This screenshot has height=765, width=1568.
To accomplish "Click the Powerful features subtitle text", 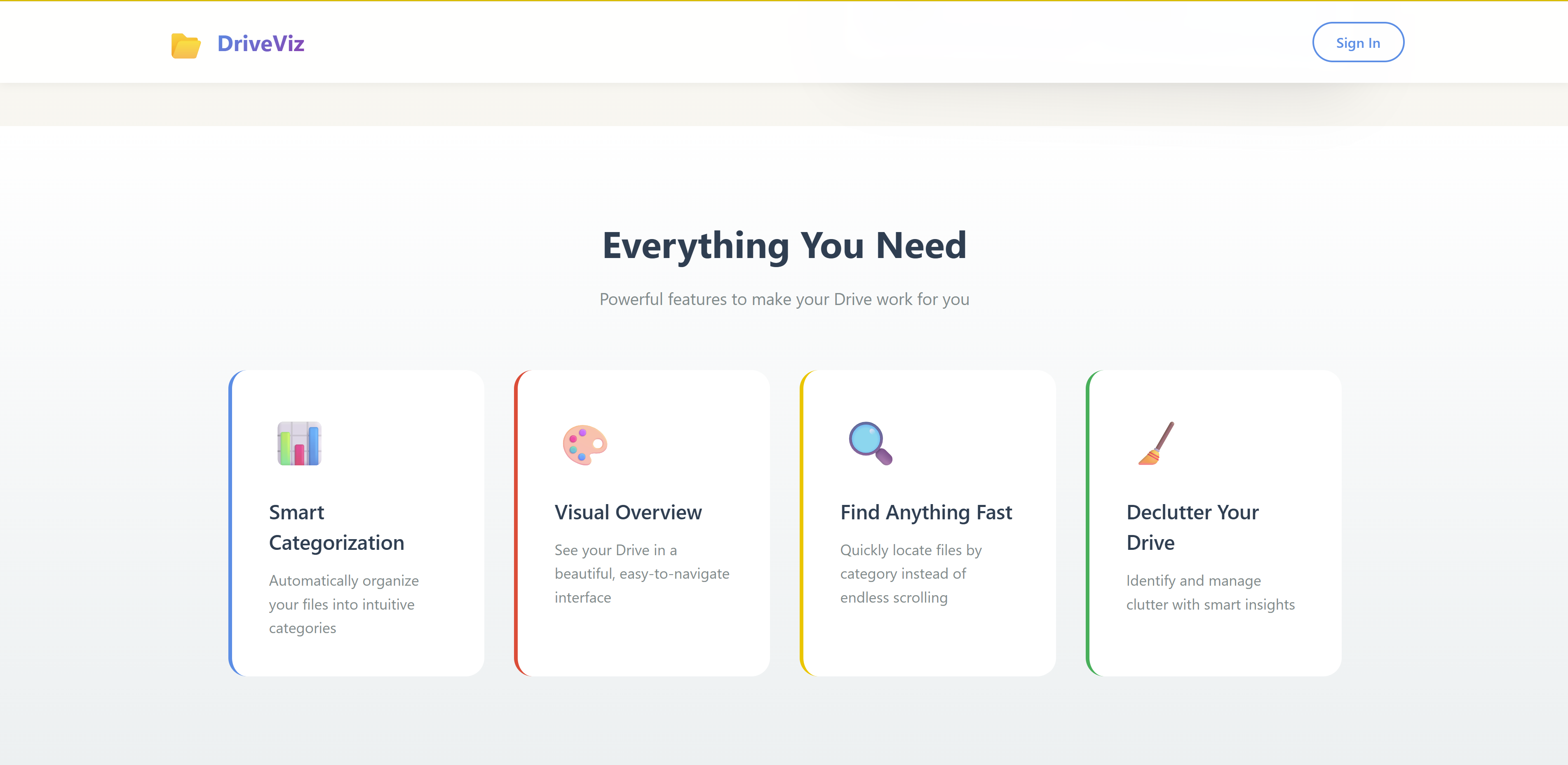I will tap(784, 299).
